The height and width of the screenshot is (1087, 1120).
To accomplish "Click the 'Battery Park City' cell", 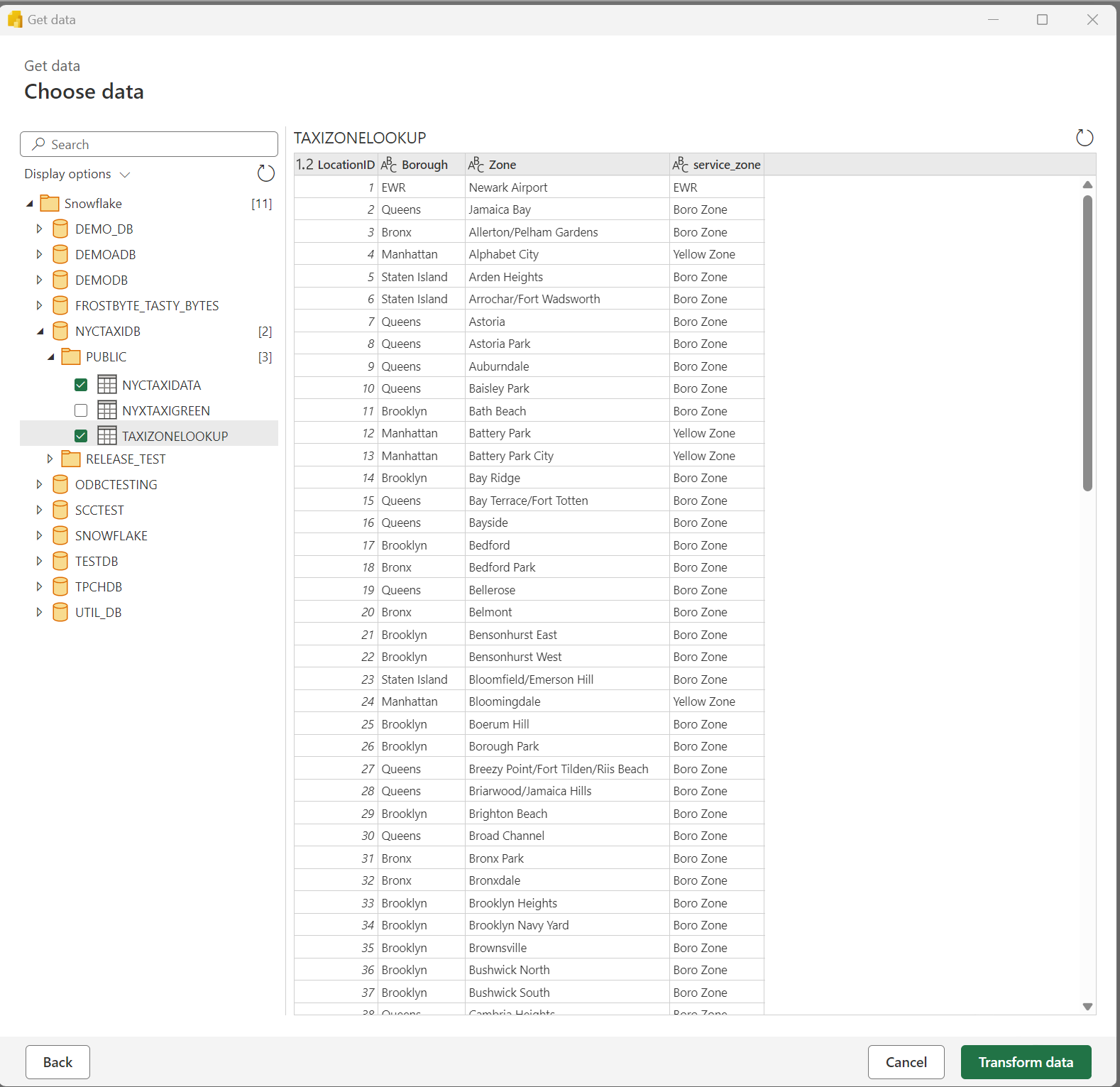I will point(567,456).
